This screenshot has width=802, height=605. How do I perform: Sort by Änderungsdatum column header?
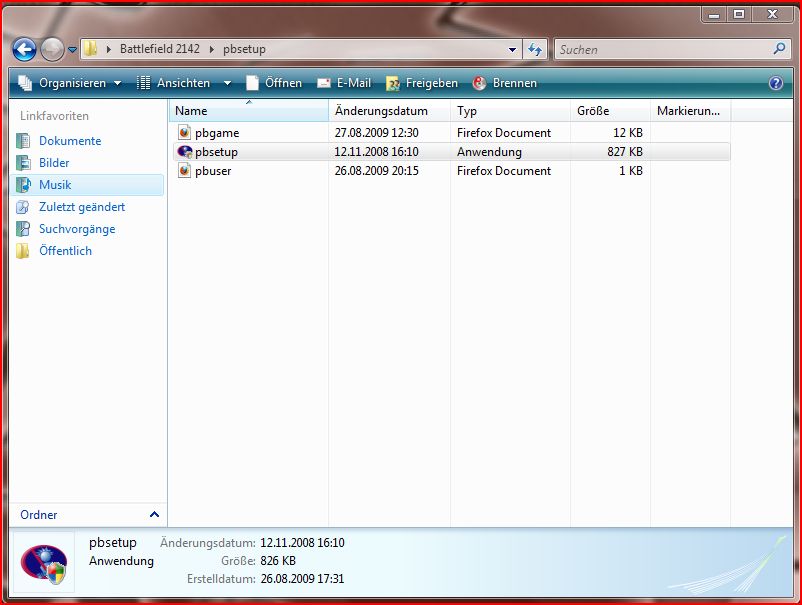(x=389, y=110)
